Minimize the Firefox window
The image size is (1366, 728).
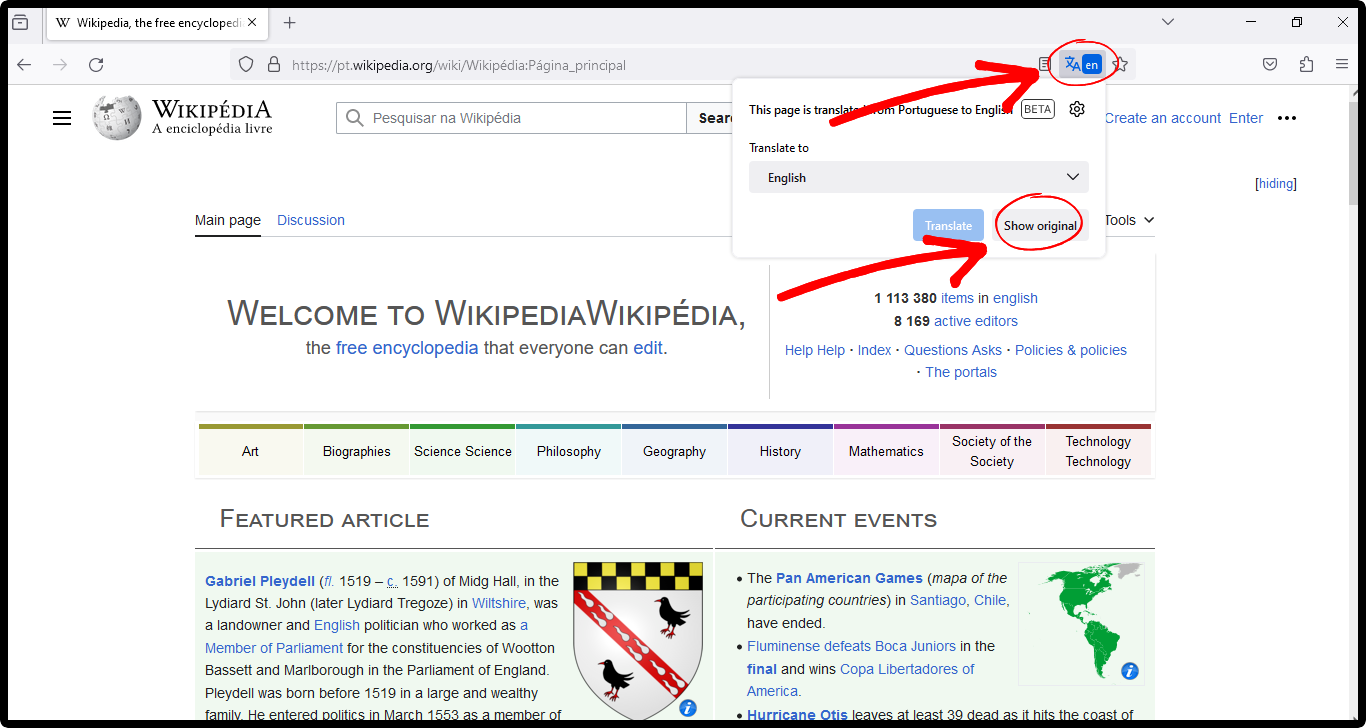(1251, 22)
